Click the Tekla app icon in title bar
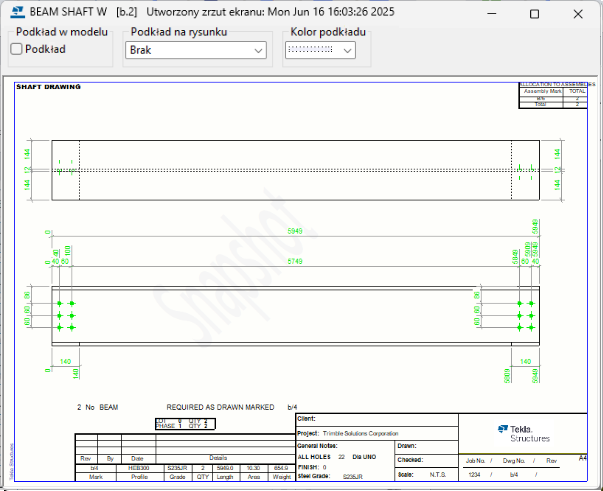 pyautogui.click(x=18, y=12)
